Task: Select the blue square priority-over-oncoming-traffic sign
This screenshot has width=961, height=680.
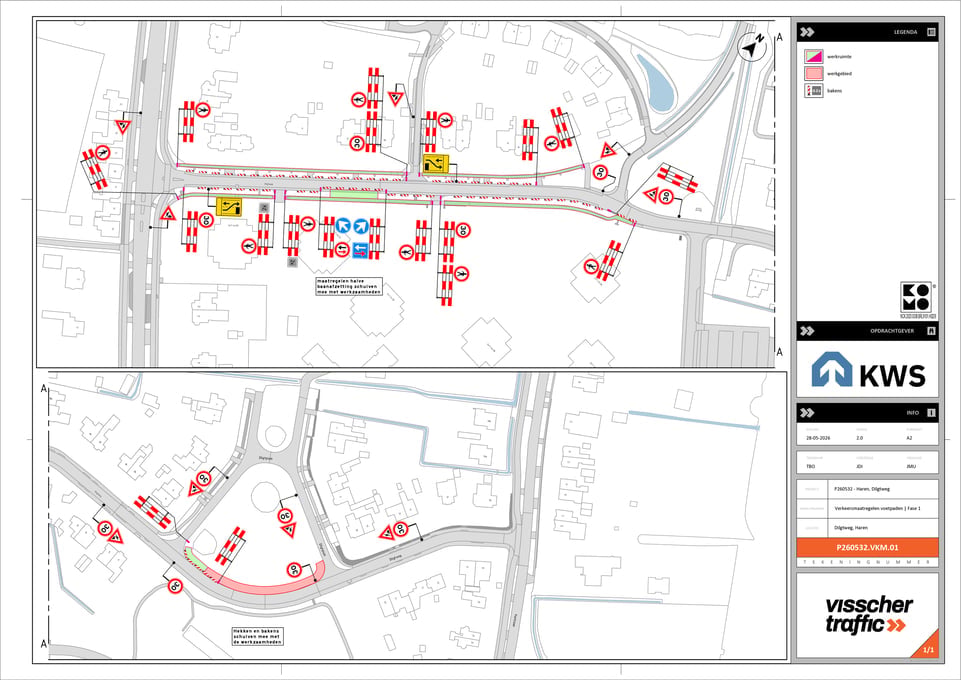Action: [360, 249]
